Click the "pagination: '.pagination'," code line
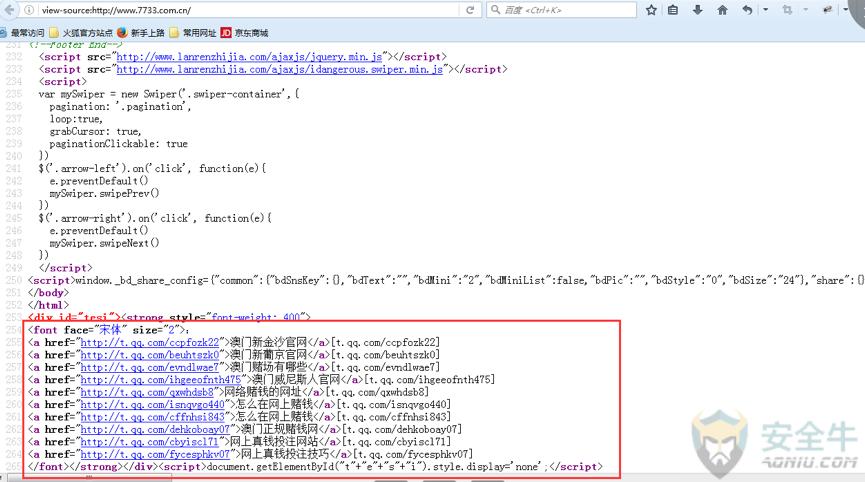The image size is (865, 482). coord(120,106)
